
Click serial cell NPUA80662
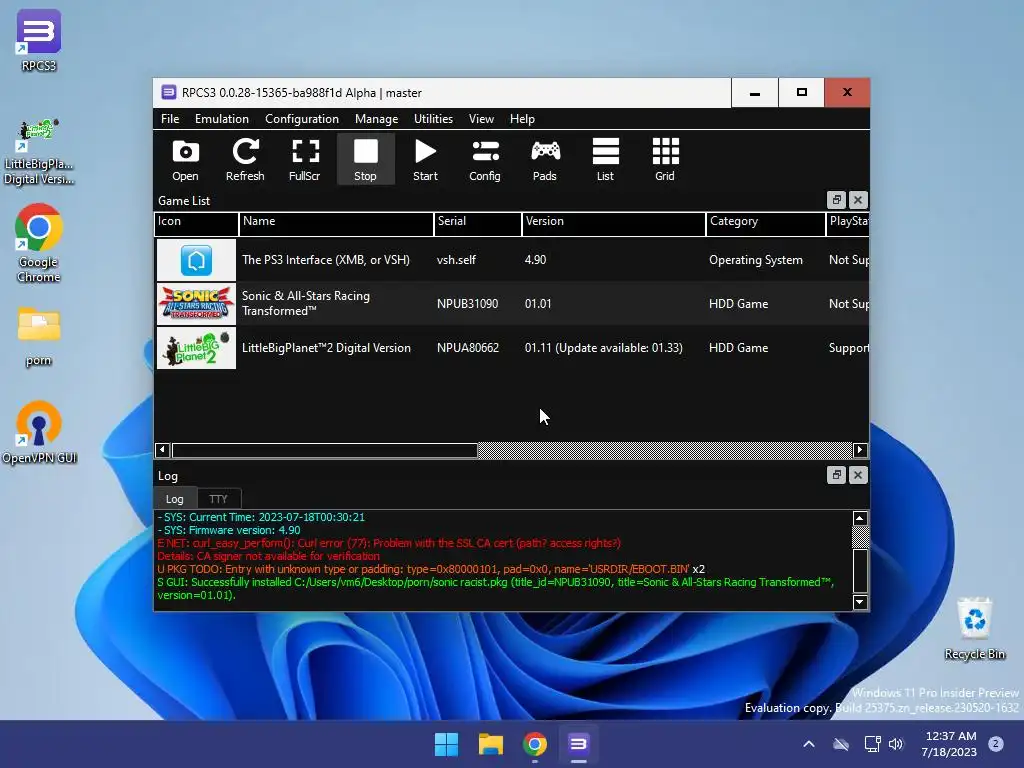tap(468, 348)
